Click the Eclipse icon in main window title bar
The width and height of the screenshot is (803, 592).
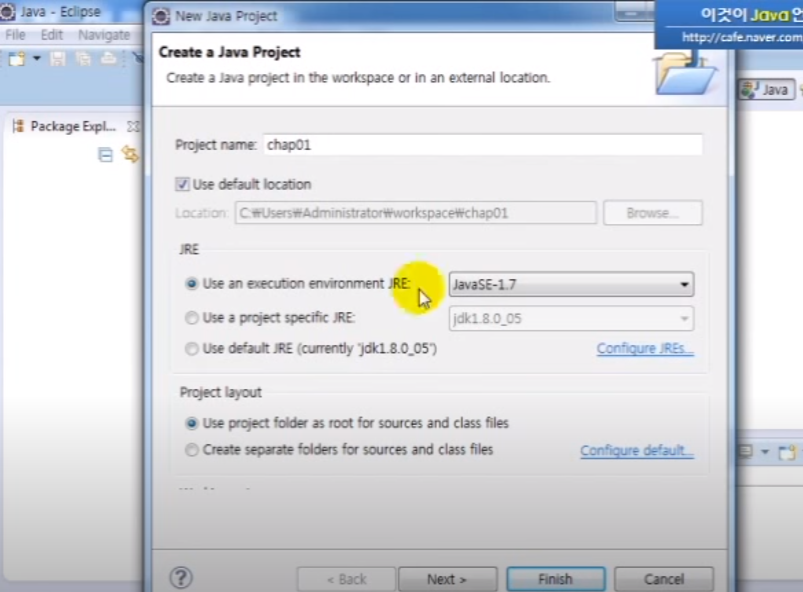[7, 12]
